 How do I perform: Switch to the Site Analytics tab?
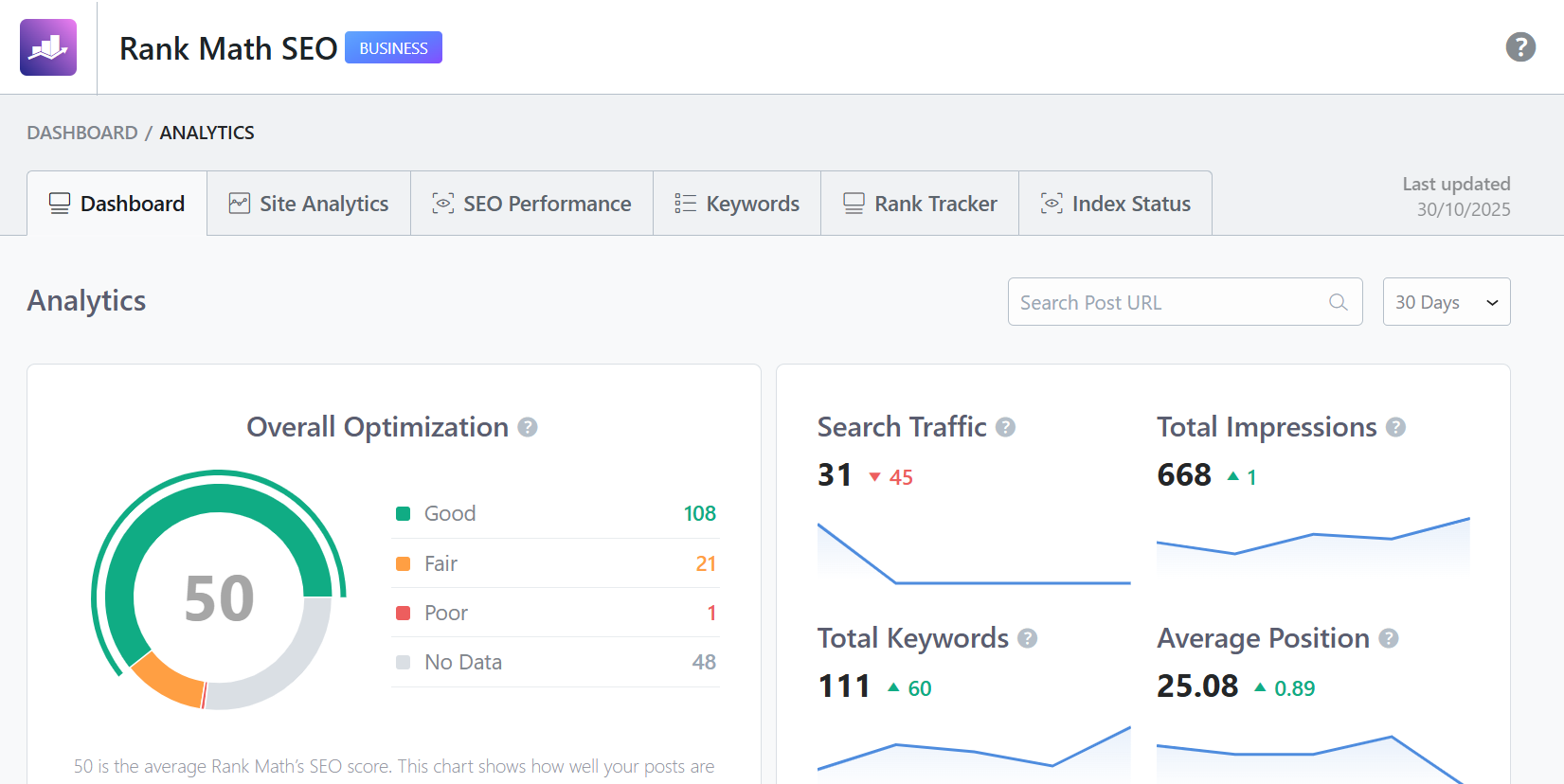click(x=309, y=204)
